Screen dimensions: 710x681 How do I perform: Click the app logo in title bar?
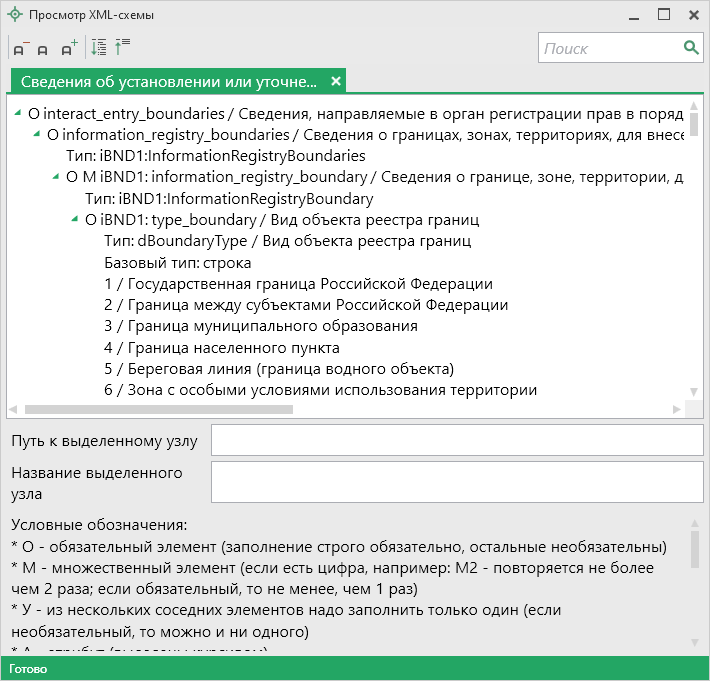[14, 15]
